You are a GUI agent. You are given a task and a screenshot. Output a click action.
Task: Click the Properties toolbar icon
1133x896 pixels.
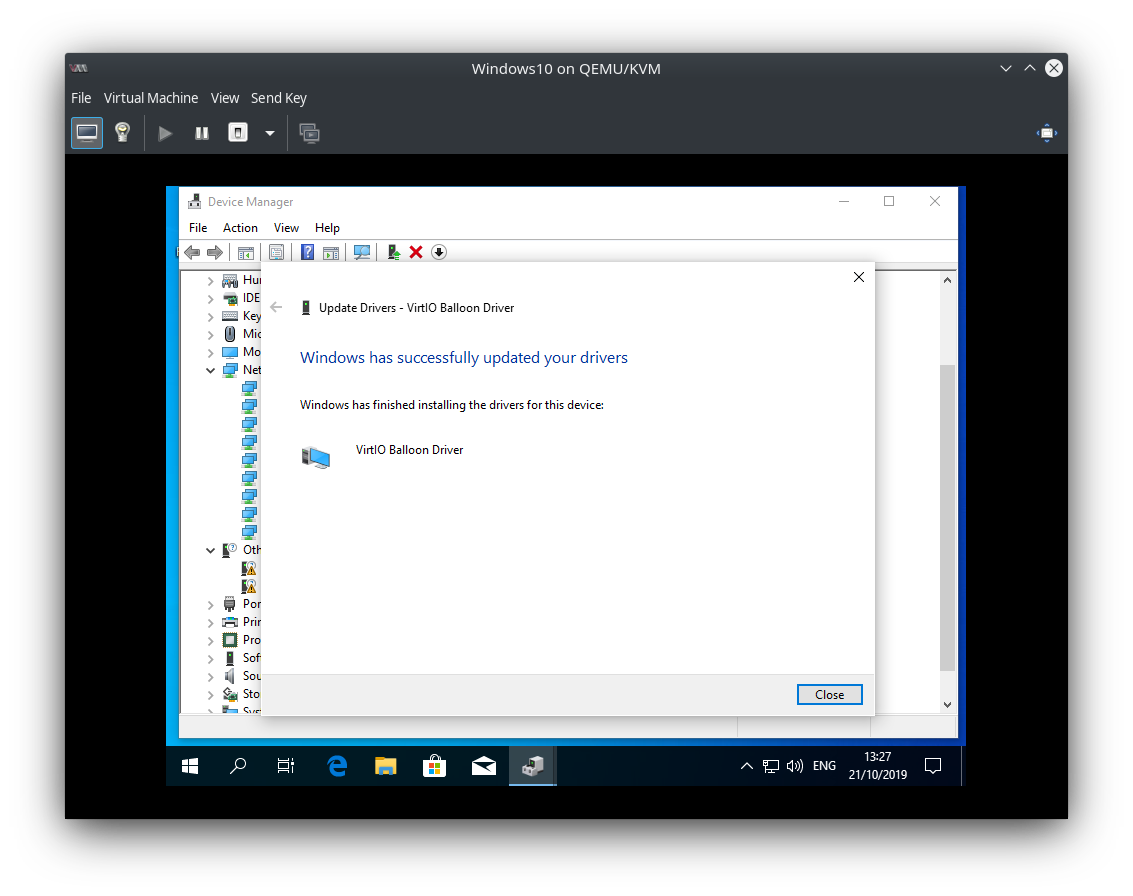[276, 252]
